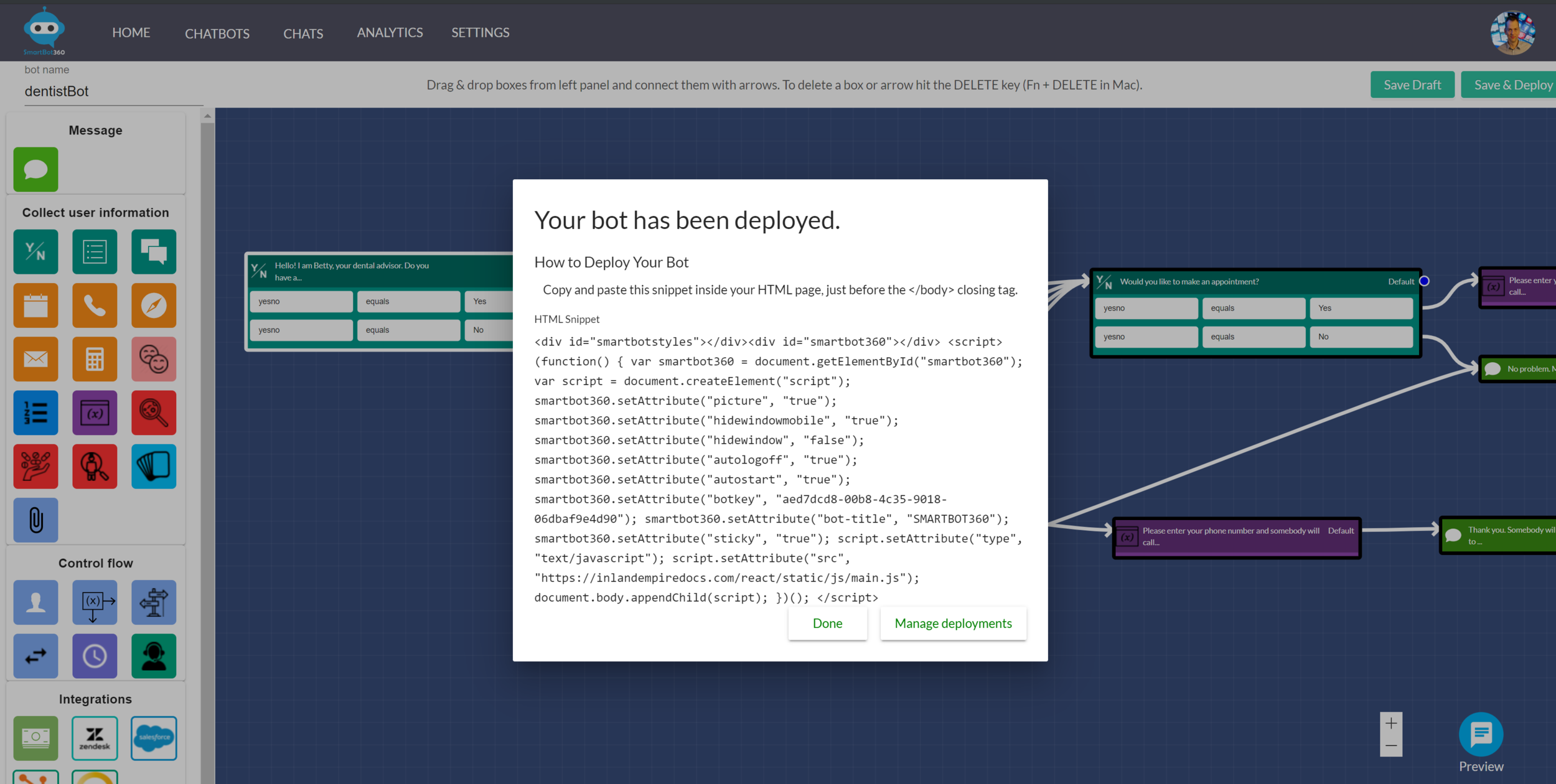This screenshot has height=784, width=1556.
Task: Open the CHATS menu
Action: tap(303, 34)
